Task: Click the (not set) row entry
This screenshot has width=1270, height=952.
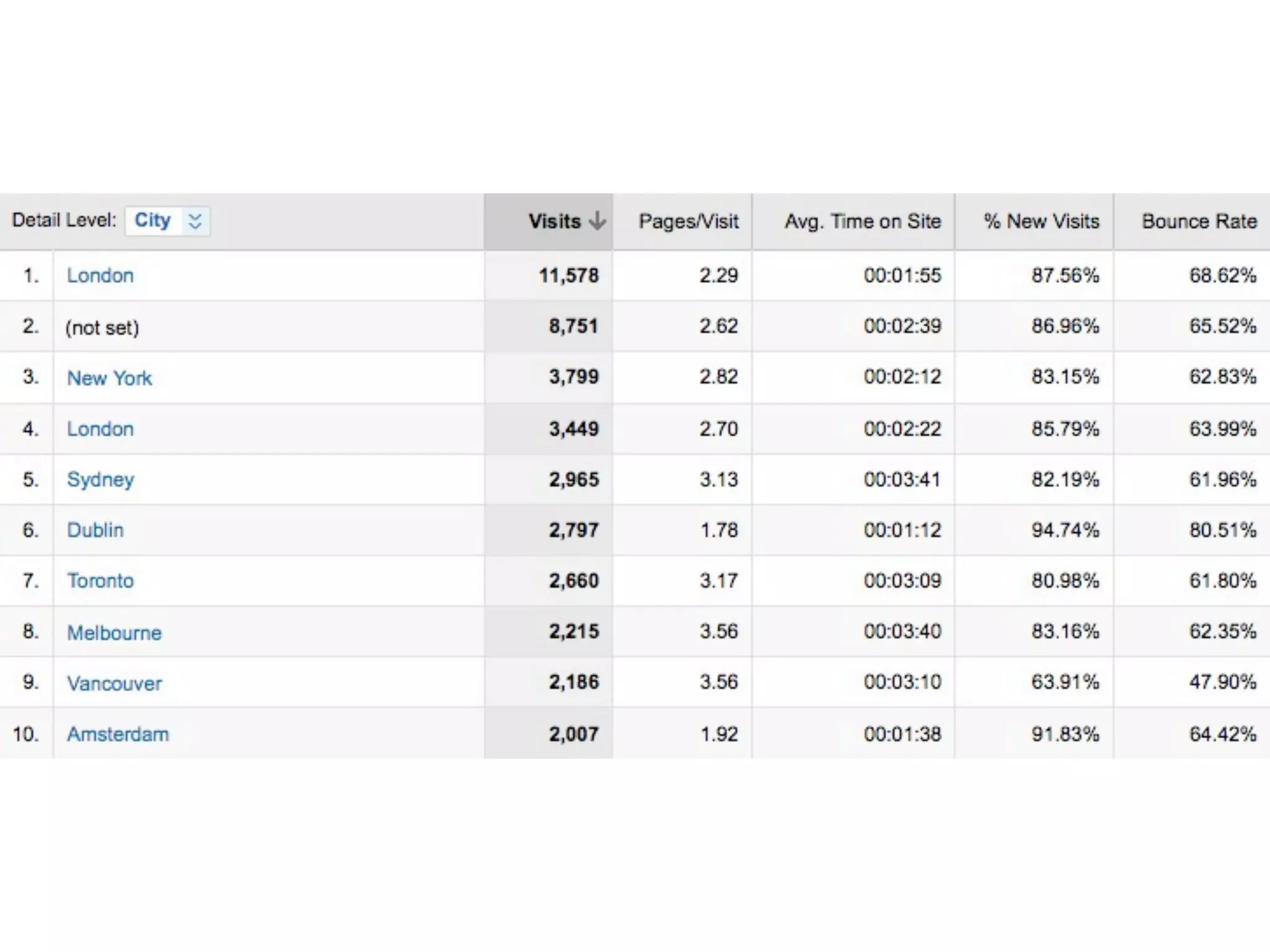Action: (x=102, y=327)
